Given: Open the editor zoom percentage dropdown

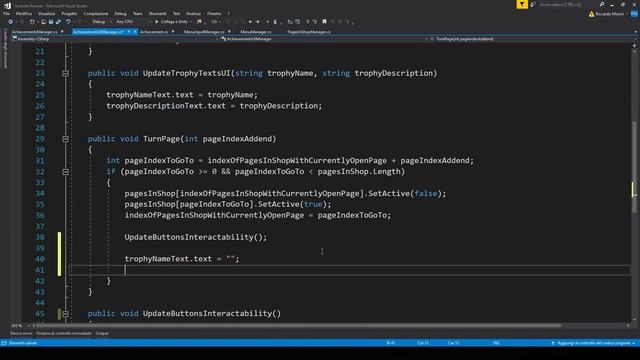Looking at the screenshot, I should [20, 325].
